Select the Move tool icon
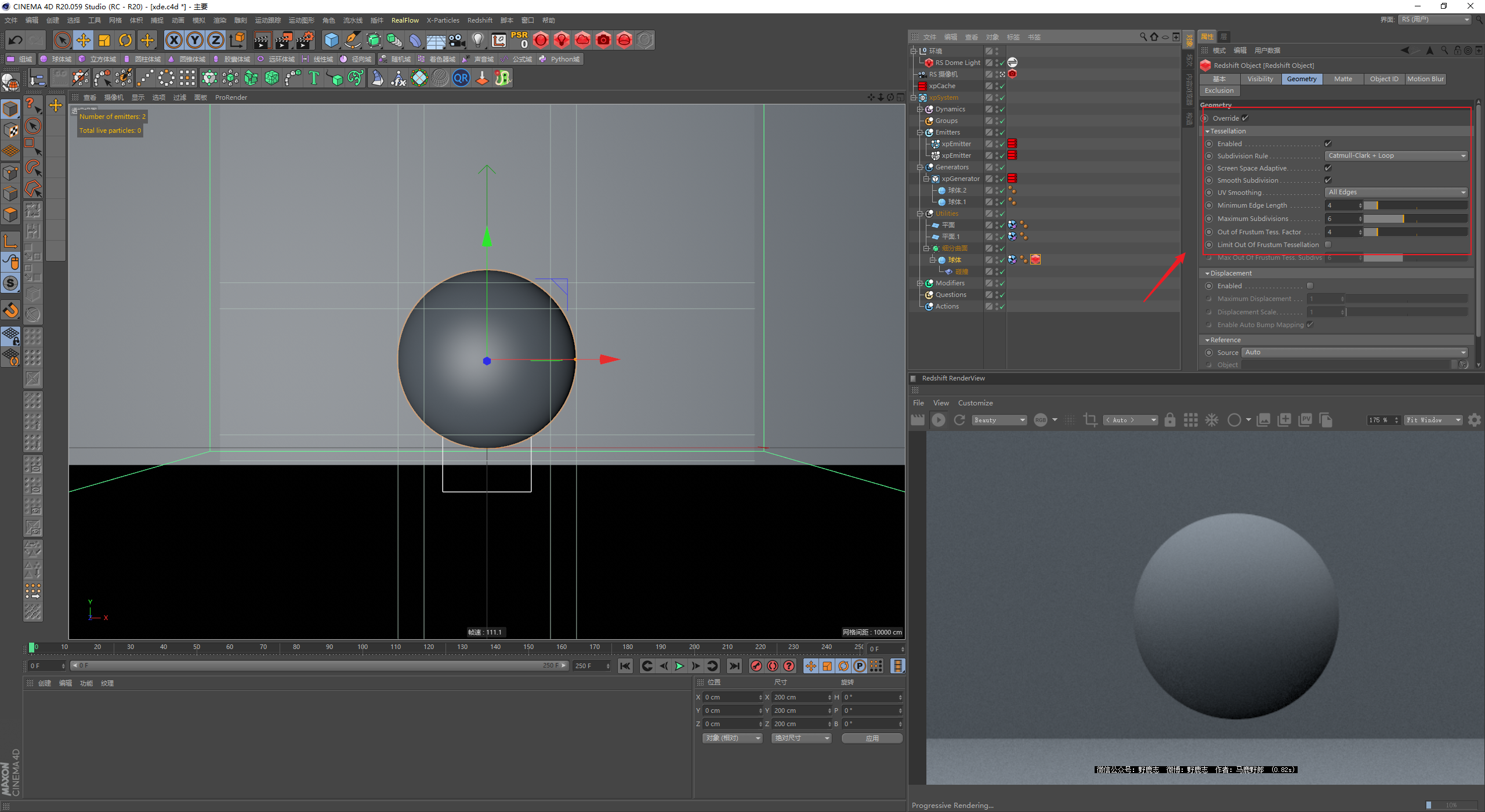Screen dimensions: 1485x812 84,40
